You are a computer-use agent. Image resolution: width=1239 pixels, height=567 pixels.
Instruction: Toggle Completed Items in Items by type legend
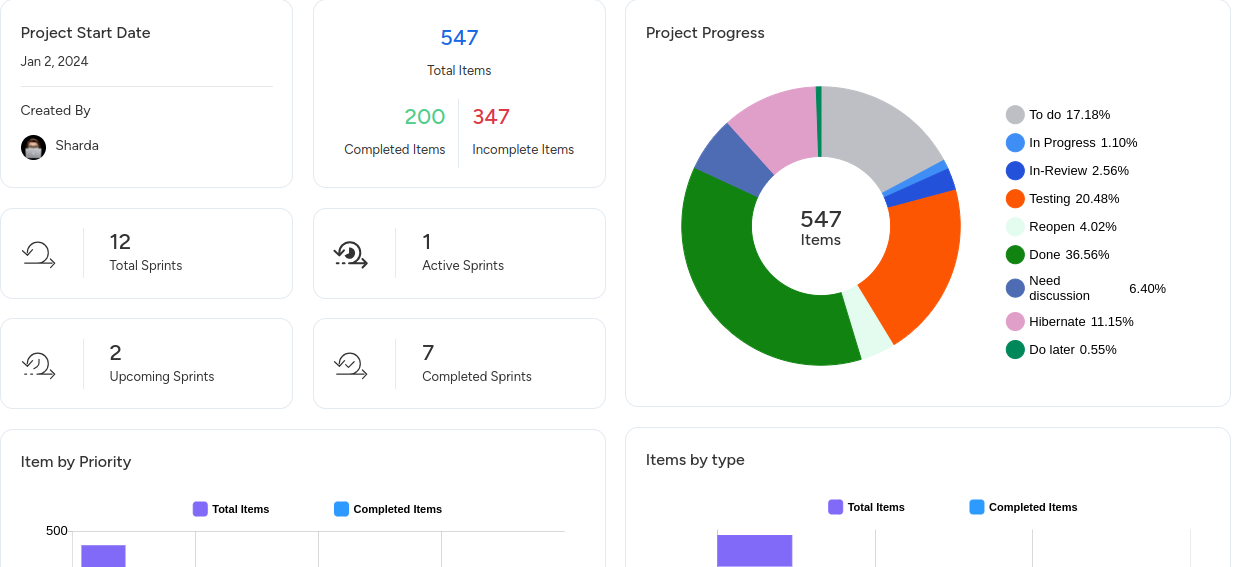[x=1023, y=507]
